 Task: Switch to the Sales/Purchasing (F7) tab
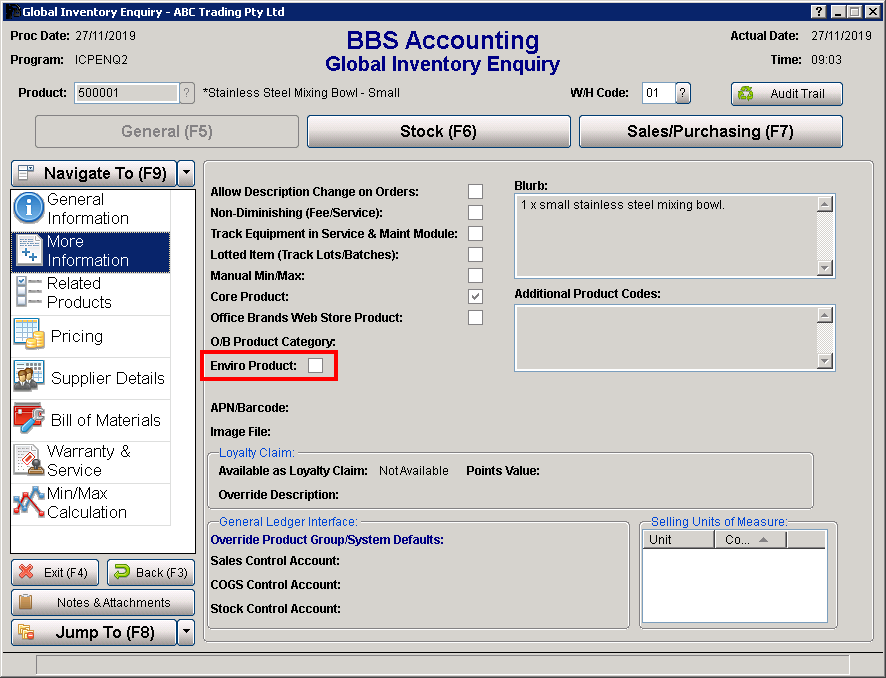point(710,132)
